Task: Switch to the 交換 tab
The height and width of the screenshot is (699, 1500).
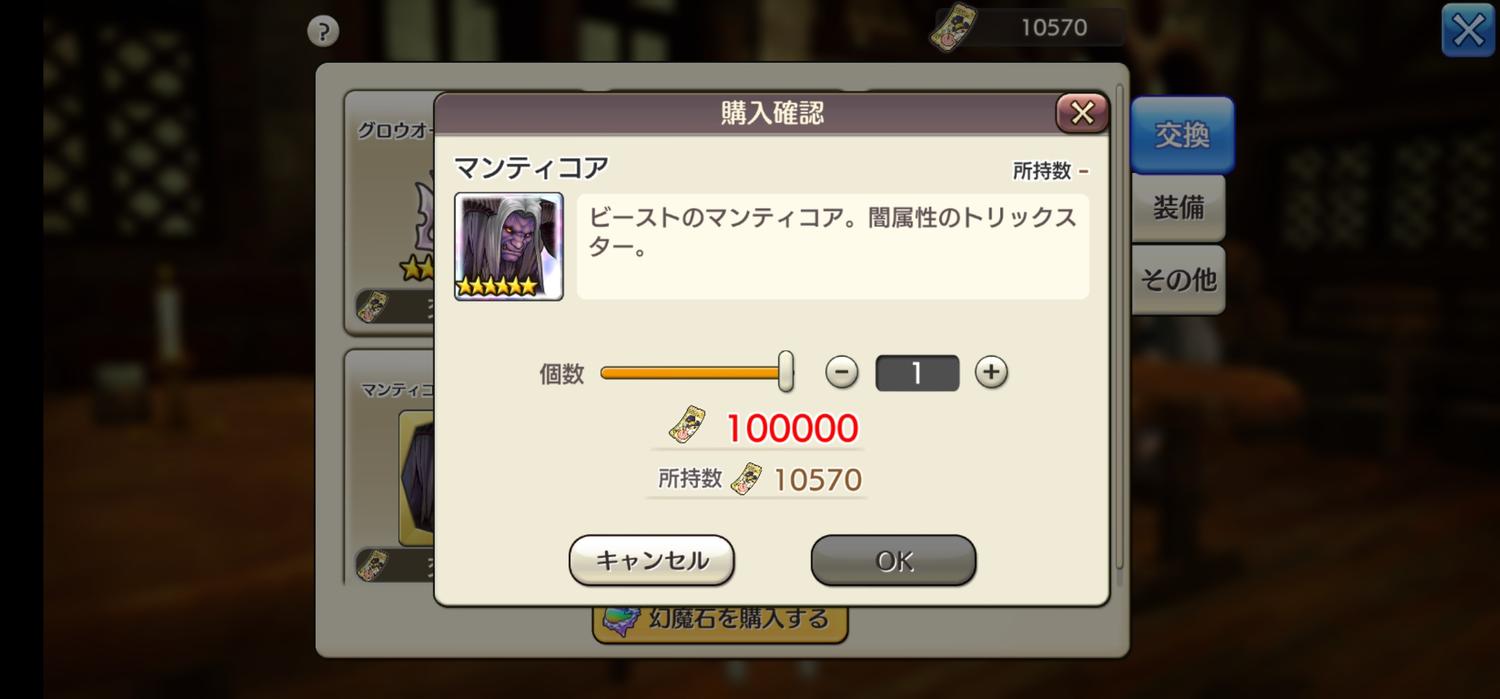Action: [x=1182, y=135]
